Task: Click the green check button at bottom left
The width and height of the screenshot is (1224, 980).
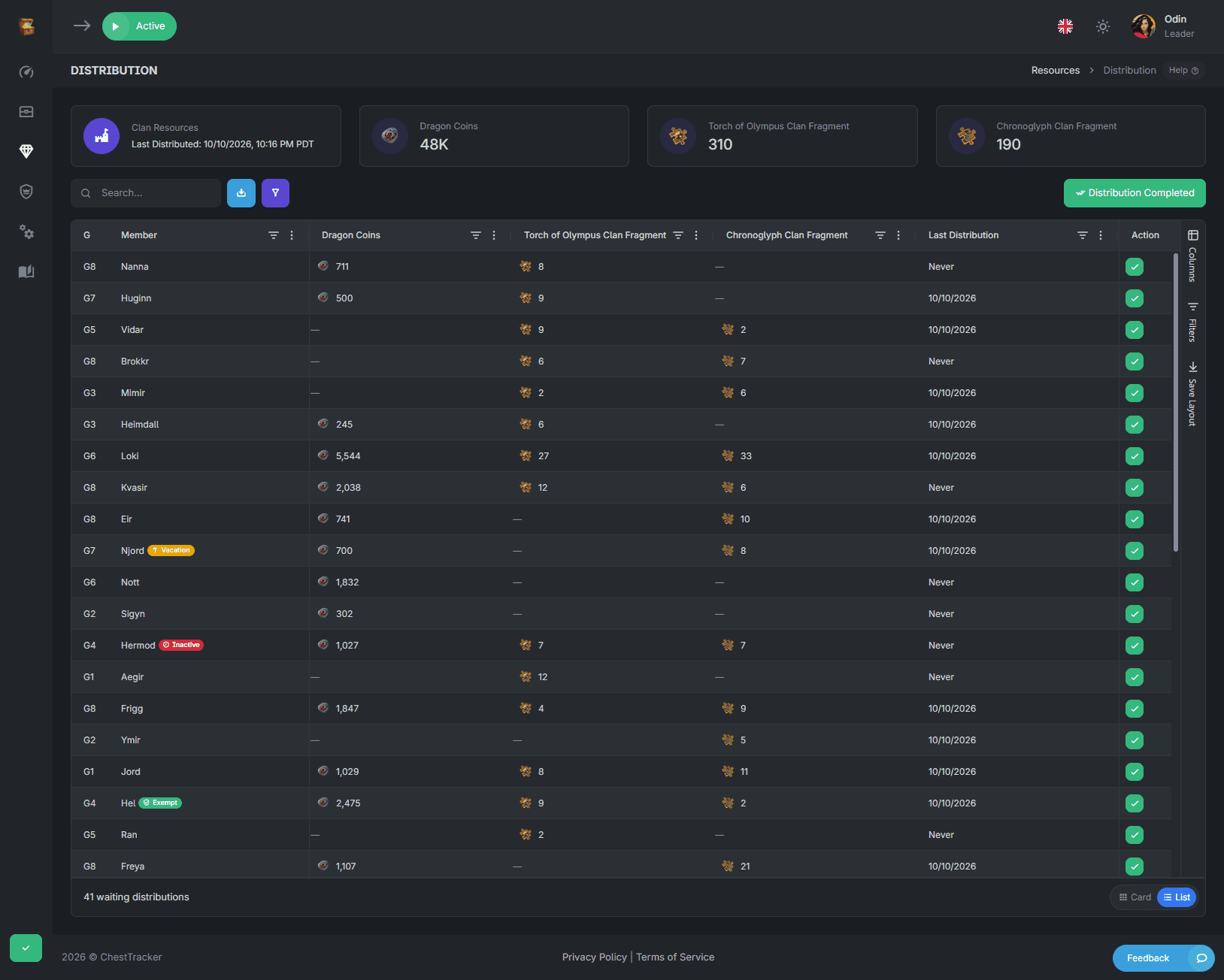Action: tap(26, 948)
